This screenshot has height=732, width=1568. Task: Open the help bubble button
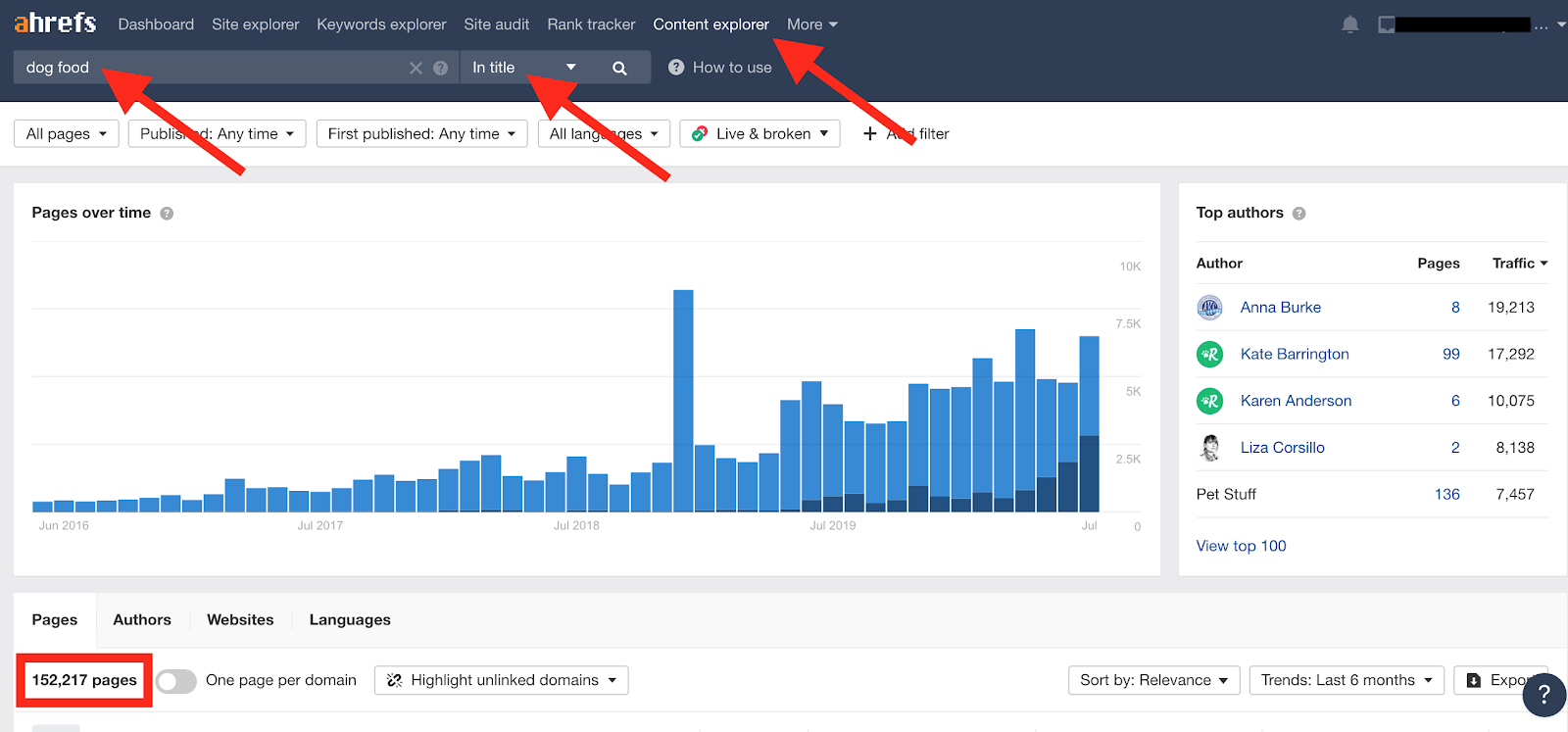click(x=1544, y=694)
